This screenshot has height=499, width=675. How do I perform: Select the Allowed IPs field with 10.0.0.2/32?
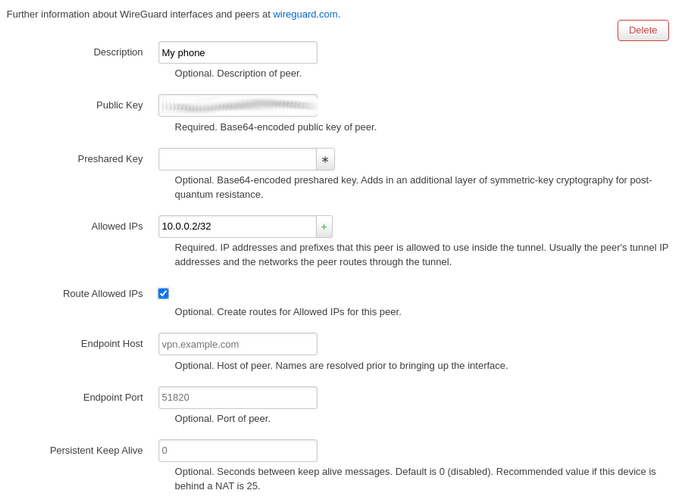(x=237, y=227)
